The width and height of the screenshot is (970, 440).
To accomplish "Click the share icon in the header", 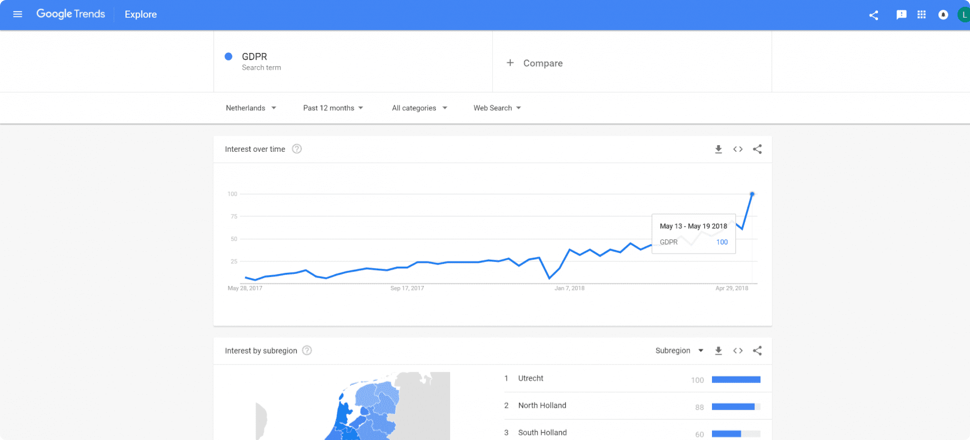I will click(x=873, y=15).
